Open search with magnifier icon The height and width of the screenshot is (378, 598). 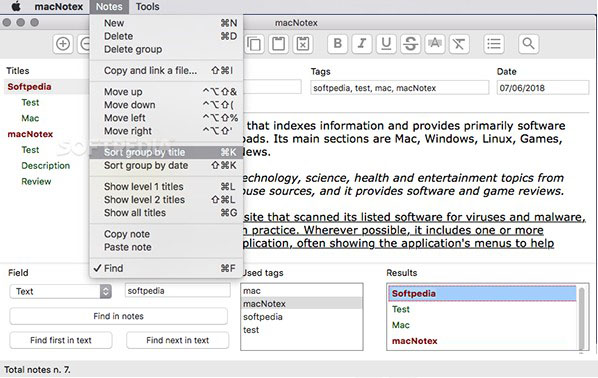pyautogui.click(x=529, y=44)
